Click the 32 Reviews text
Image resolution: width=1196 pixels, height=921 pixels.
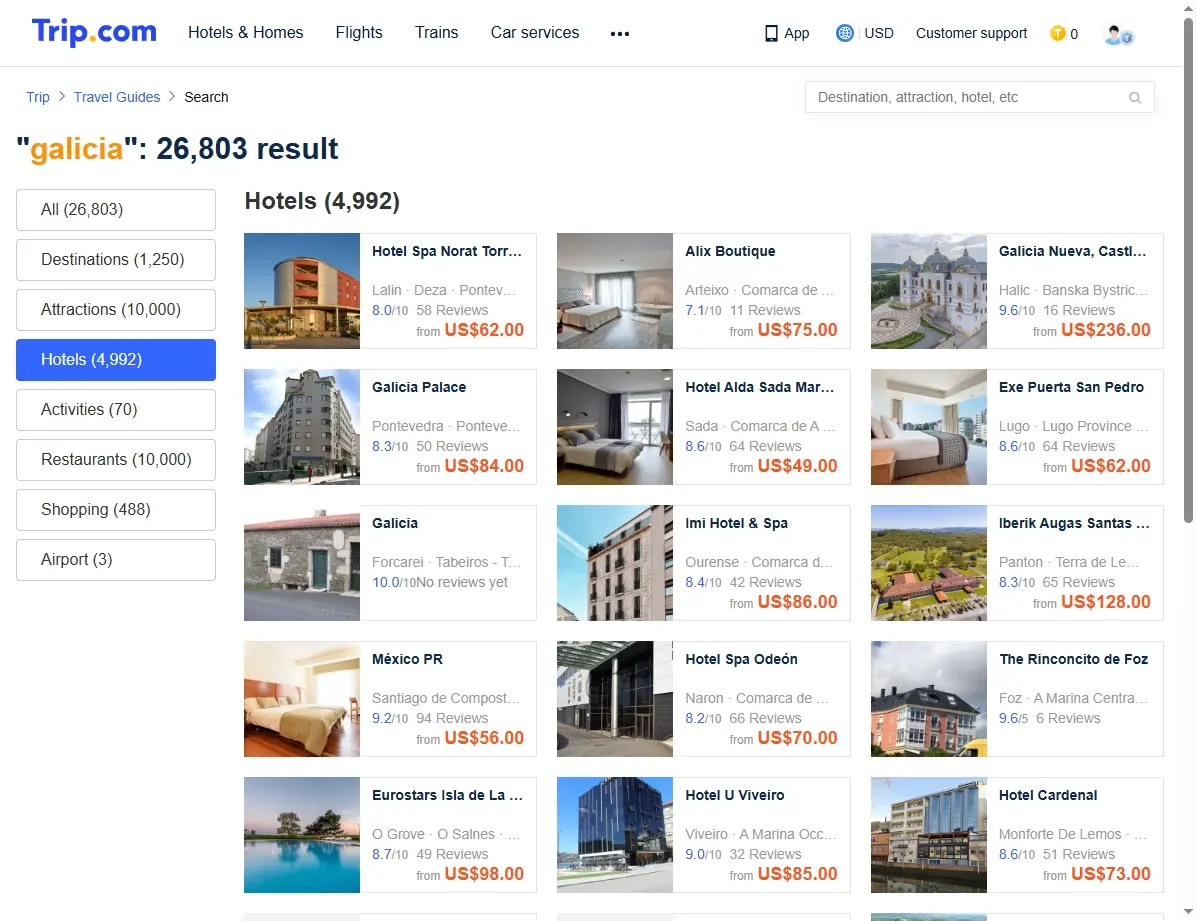pos(765,854)
